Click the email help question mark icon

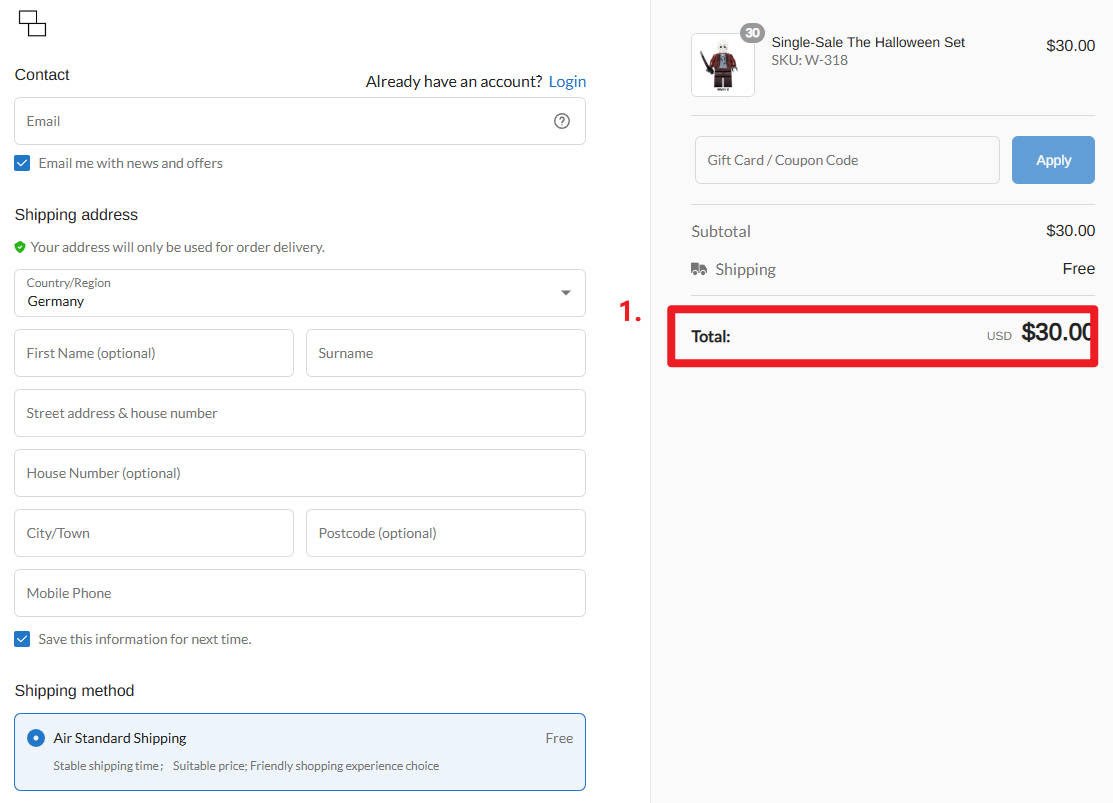point(562,121)
